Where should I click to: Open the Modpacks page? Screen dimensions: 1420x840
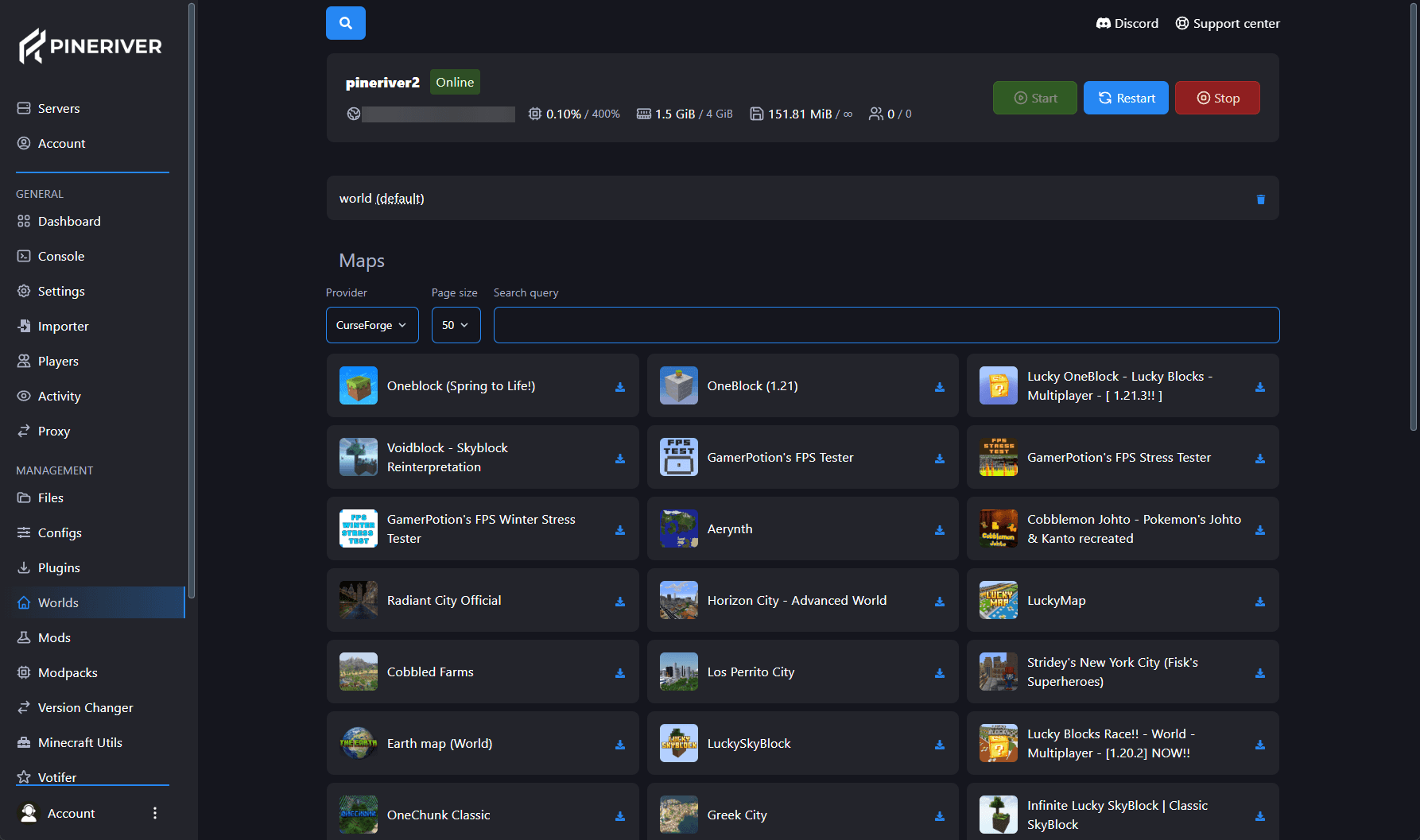(x=57, y=672)
